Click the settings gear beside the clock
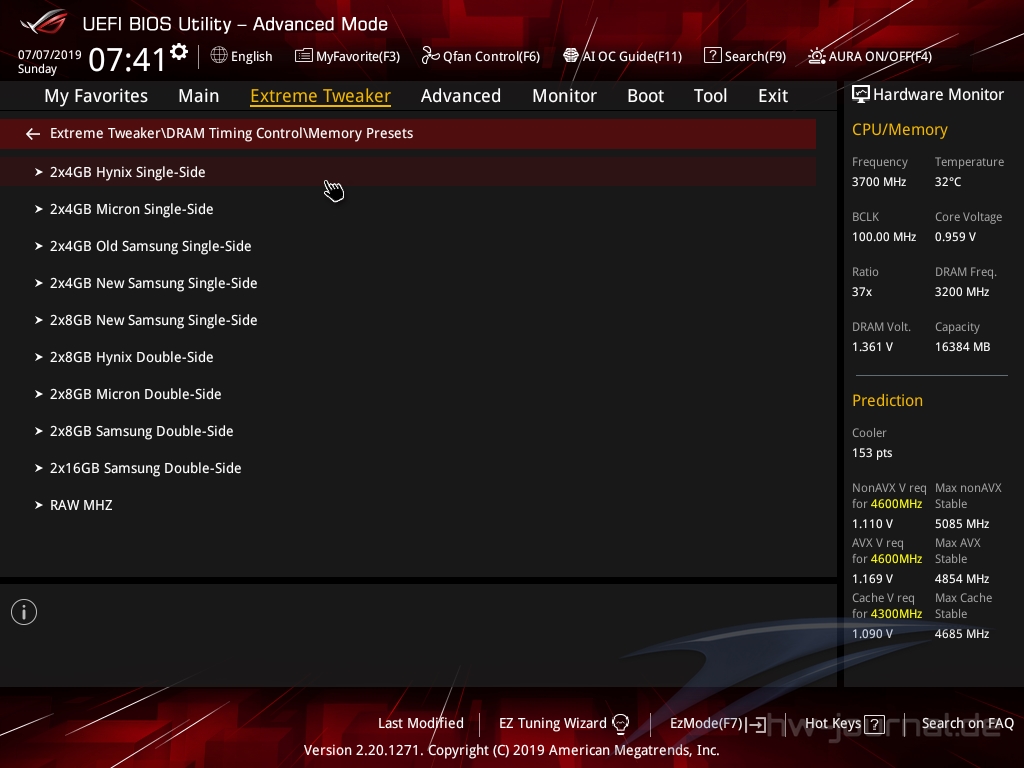 pos(179,52)
